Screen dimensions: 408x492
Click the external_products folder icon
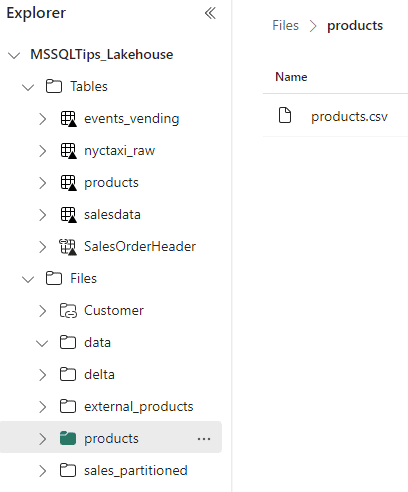pyautogui.click(x=68, y=406)
